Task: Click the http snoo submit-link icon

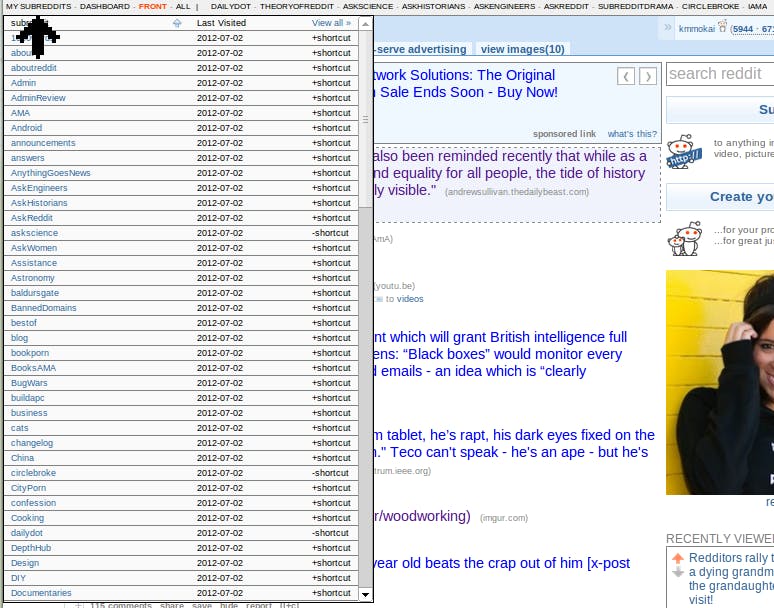Action: point(684,152)
